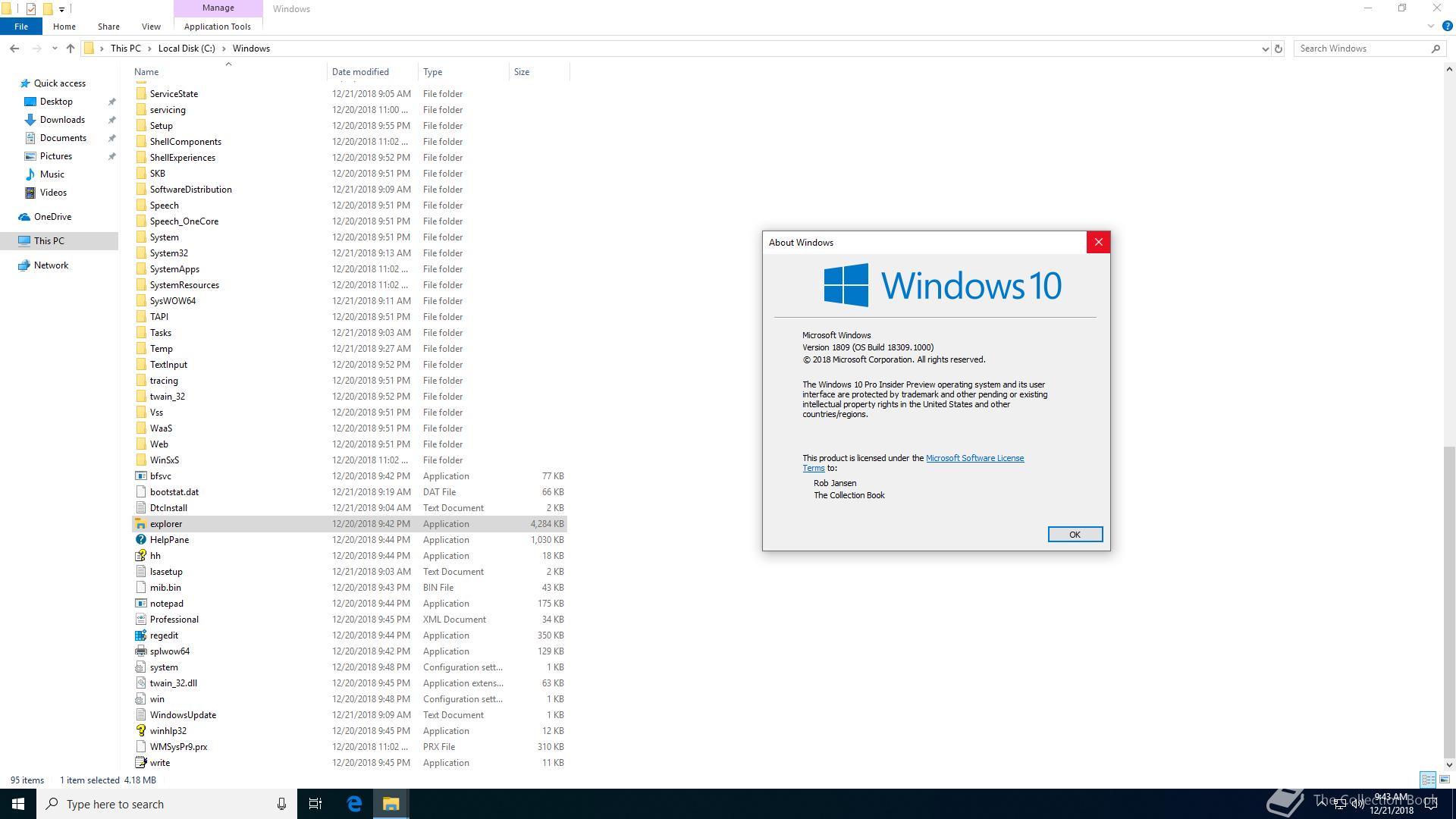Launch Microsoft Edge from taskbar
This screenshot has height=819, width=1456.
pos(354,804)
